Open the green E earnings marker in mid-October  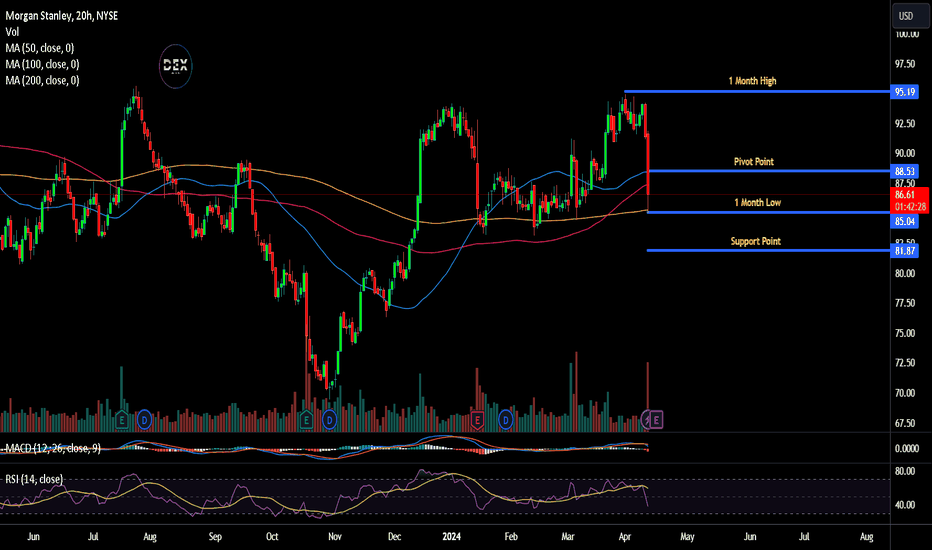click(x=306, y=420)
